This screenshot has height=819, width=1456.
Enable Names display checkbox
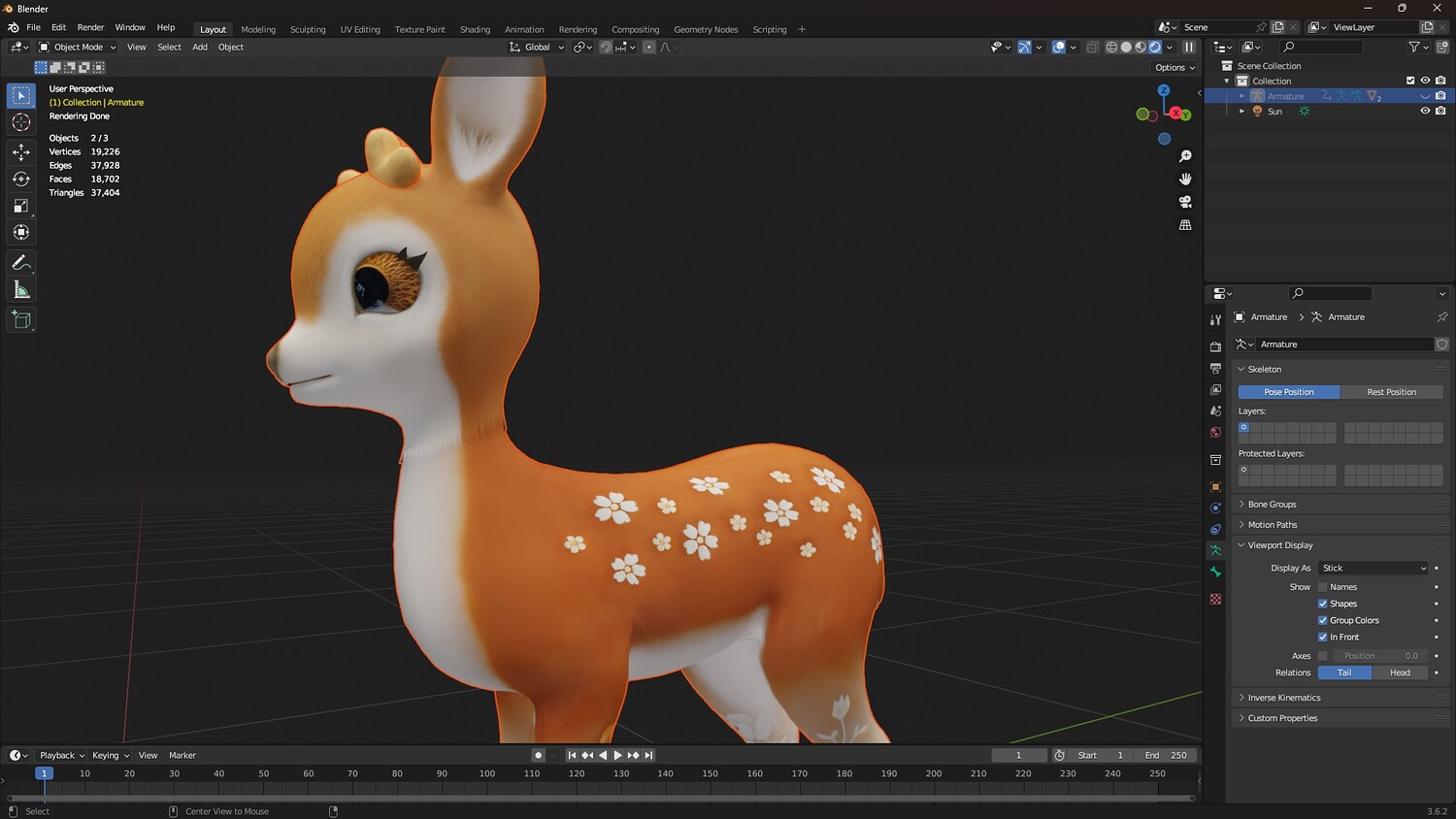pyautogui.click(x=1322, y=587)
